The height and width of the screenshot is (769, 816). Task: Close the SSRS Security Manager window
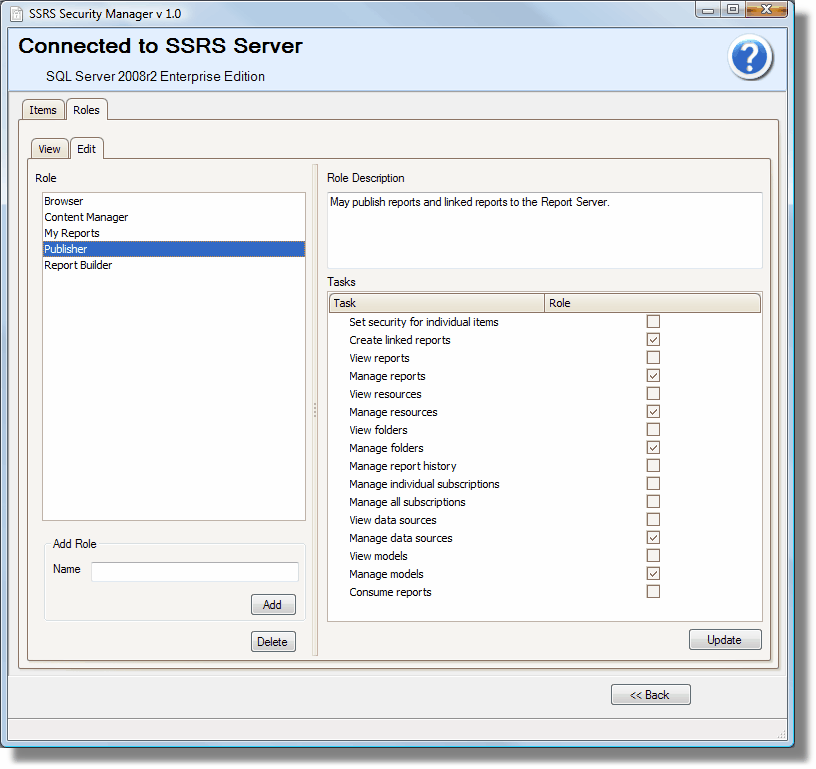click(x=767, y=10)
